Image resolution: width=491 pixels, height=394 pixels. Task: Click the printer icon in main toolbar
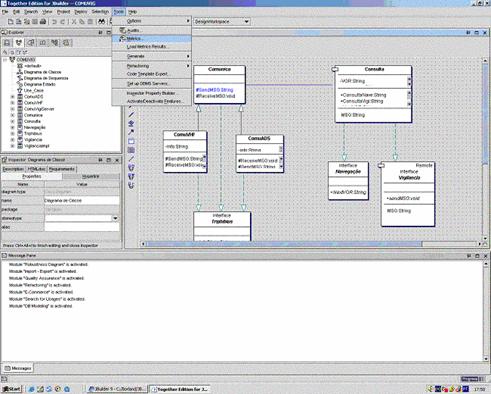point(43,22)
